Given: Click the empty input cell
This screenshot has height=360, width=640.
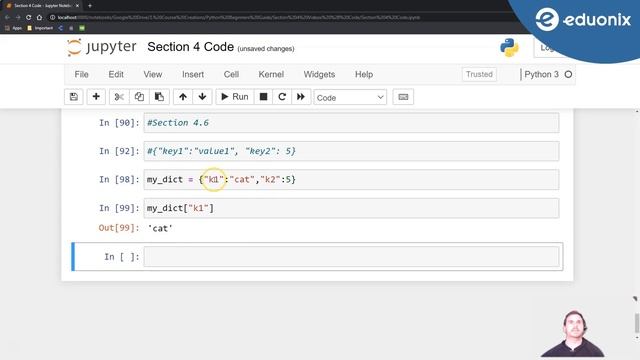Looking at the screenshot, I should [x=351, y=257].
